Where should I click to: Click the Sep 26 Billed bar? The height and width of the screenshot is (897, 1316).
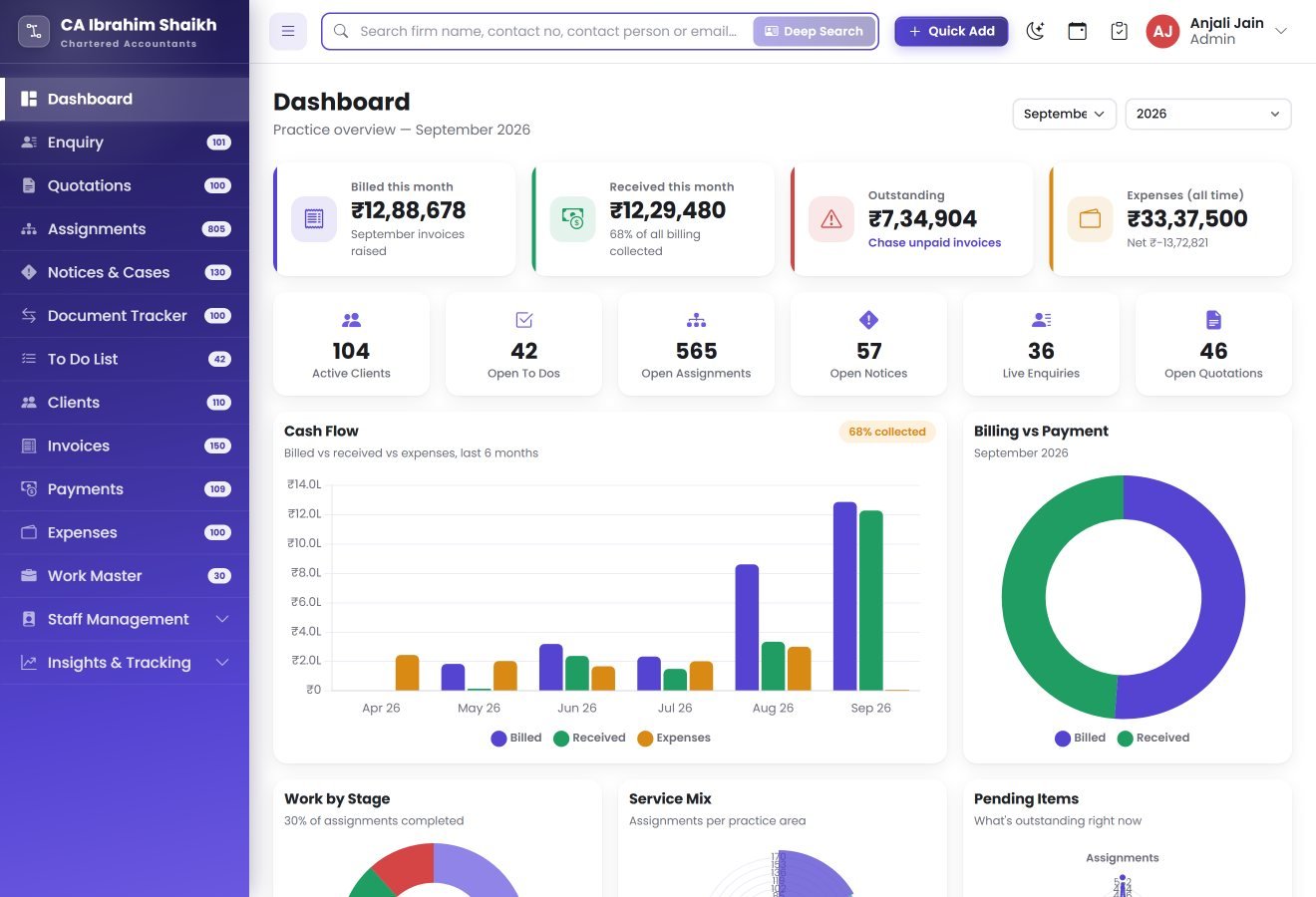point(845,596)
